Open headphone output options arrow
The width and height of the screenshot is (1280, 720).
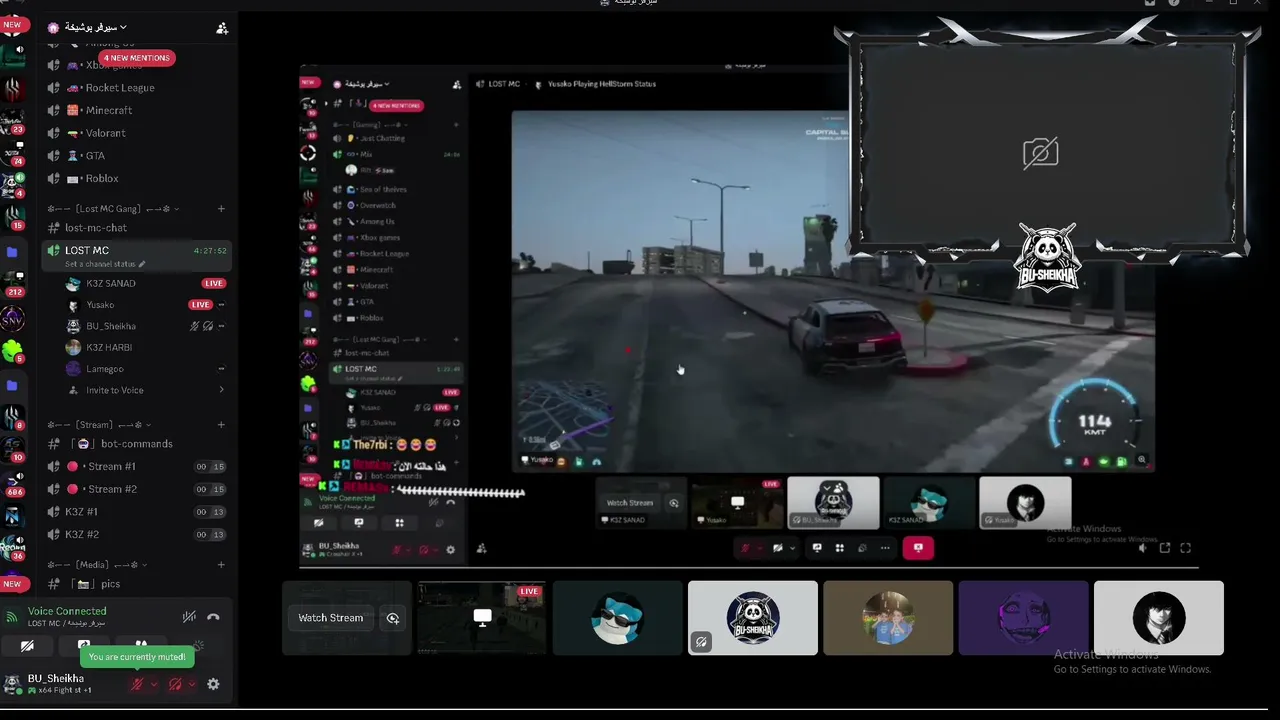click(x=191, y=684)
